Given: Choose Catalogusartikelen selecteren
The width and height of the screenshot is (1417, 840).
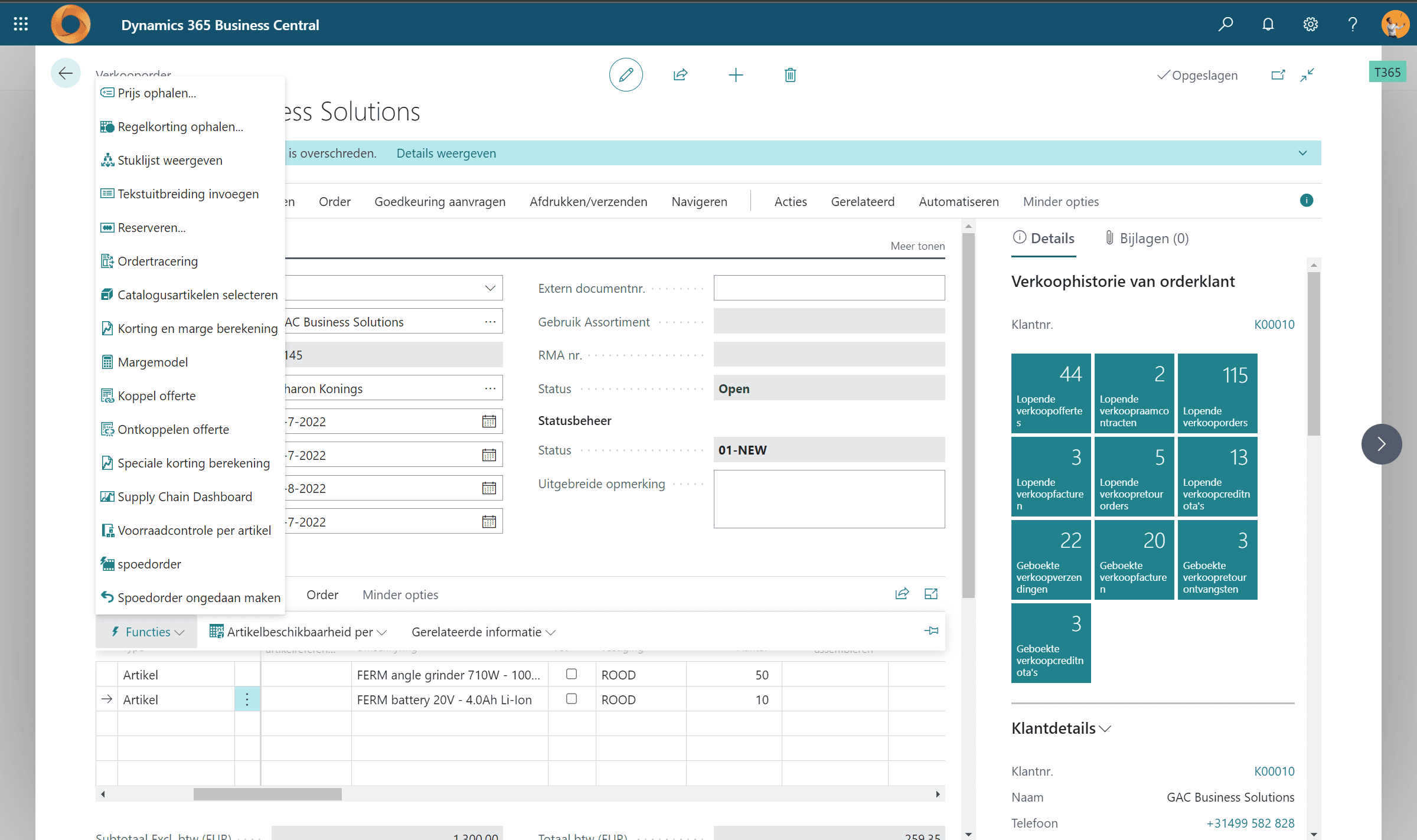Looking at the screenshot, I should coord(190,295).
